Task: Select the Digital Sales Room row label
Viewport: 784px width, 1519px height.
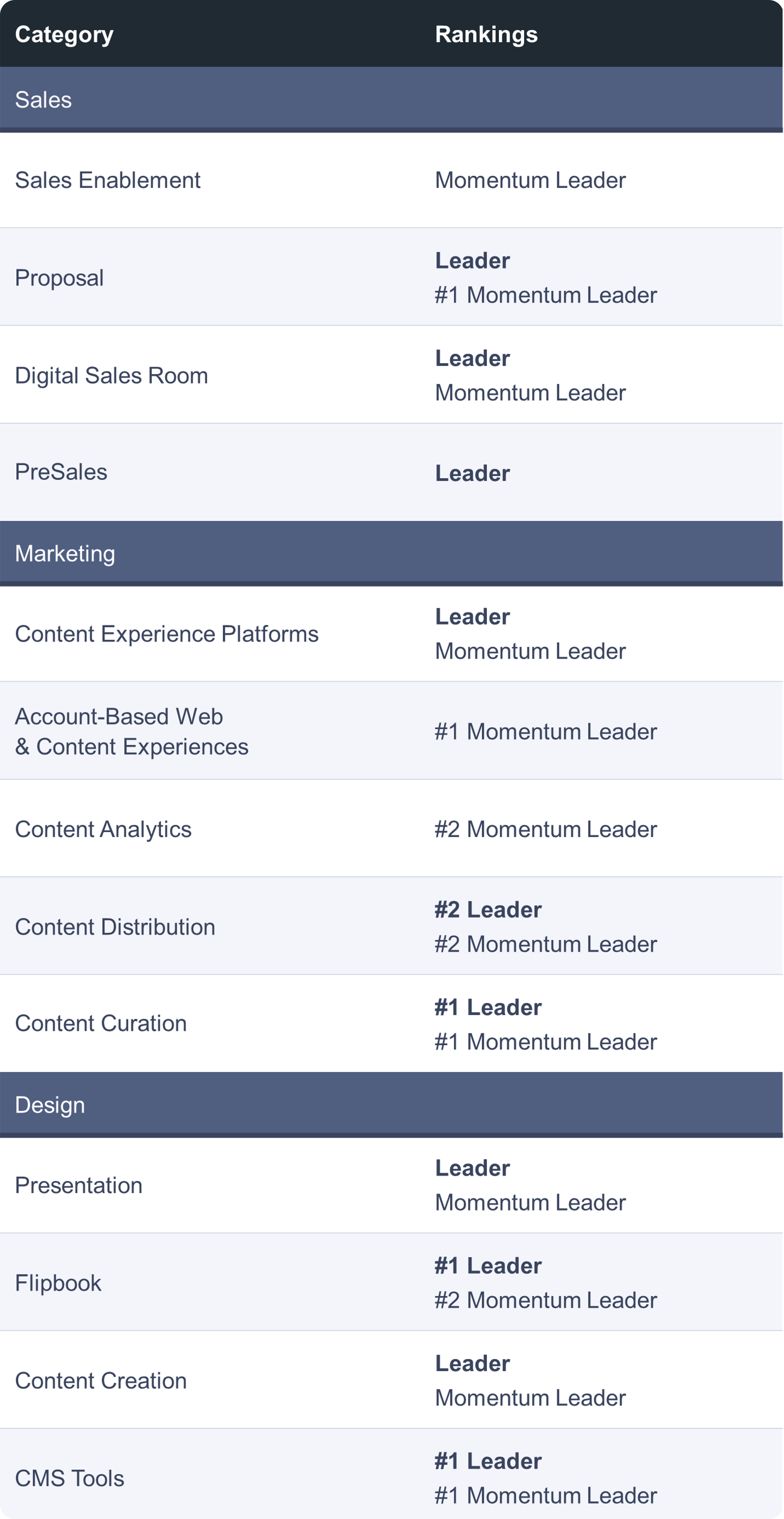Action: click(x=111, y=376)
